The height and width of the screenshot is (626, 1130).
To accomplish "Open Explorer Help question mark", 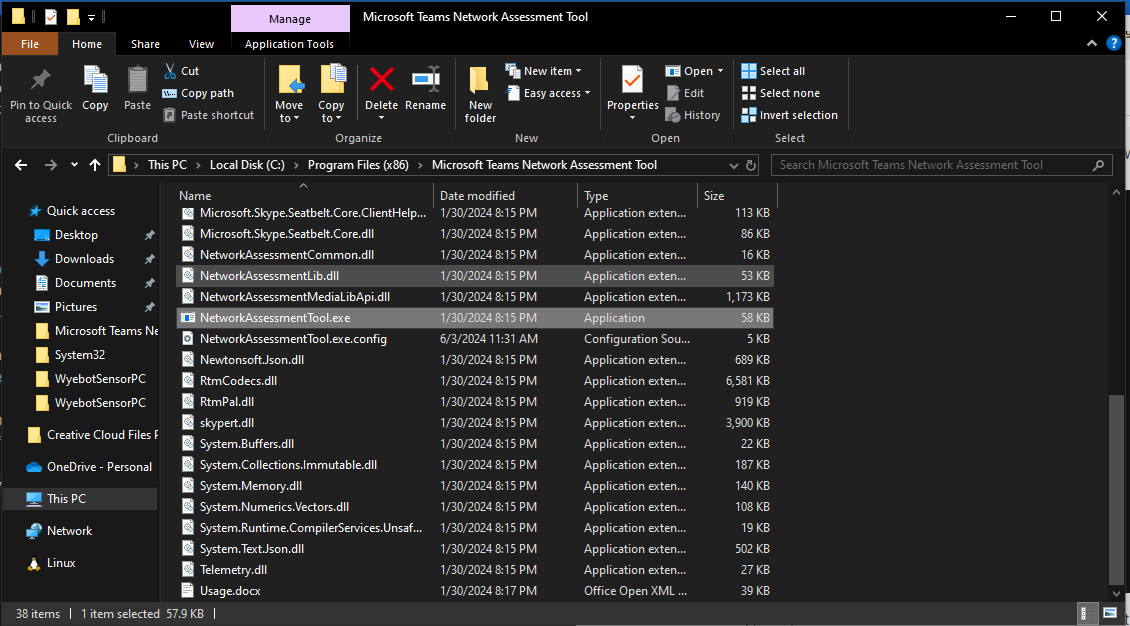I will pyautogui.click(x=1113, y=43).
